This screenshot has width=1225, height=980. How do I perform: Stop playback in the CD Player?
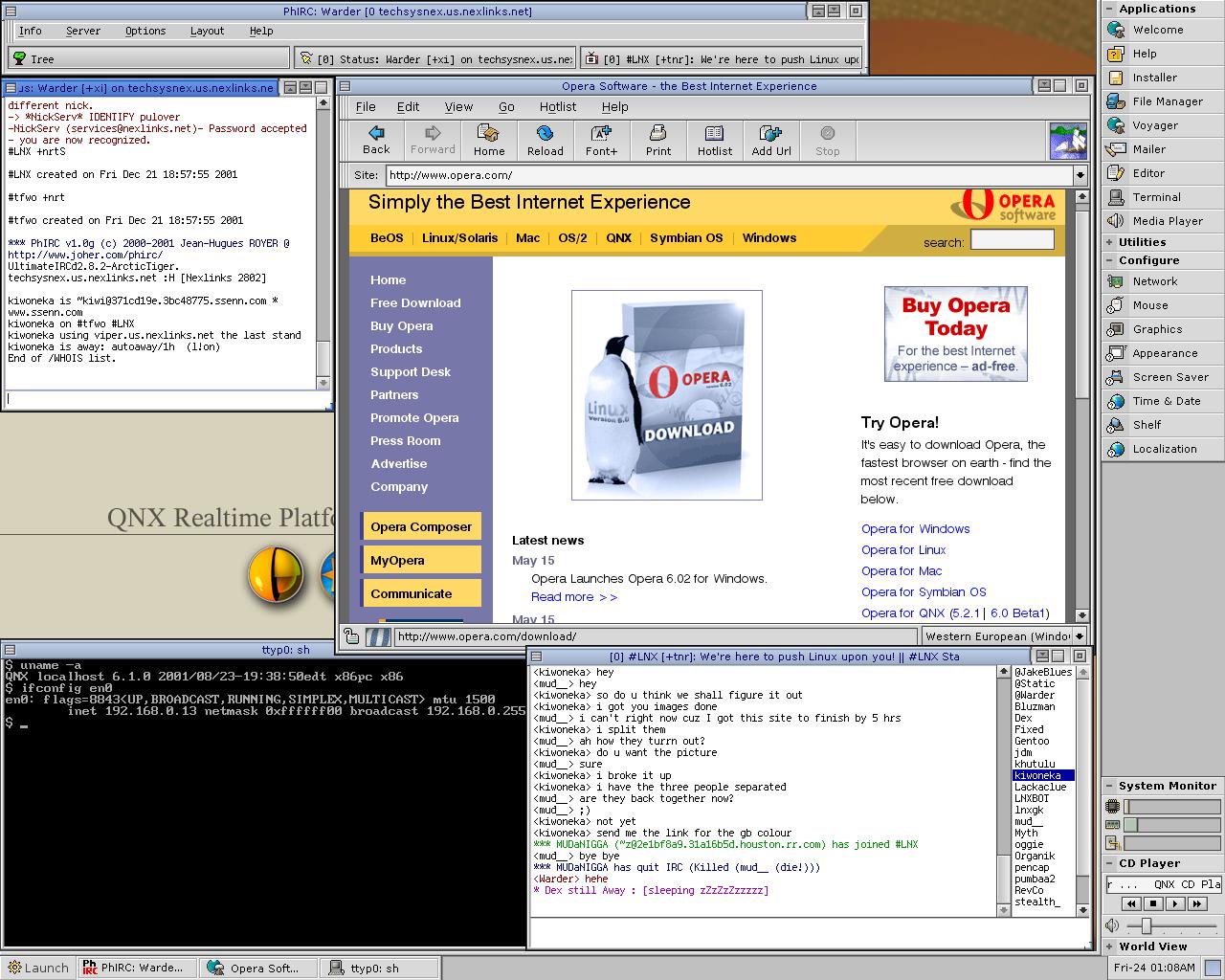click(x=1153, y=903)
